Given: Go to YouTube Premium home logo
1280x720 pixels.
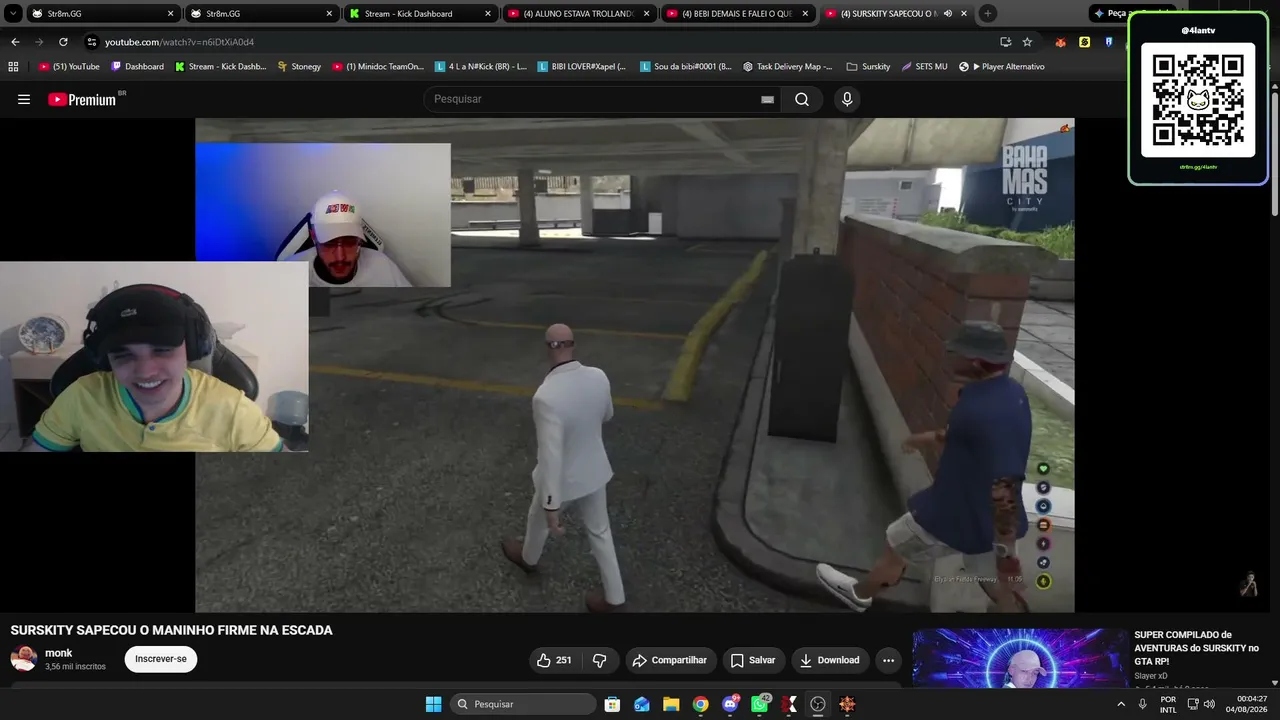Looking at the screenshot, I should pos(84,99).
